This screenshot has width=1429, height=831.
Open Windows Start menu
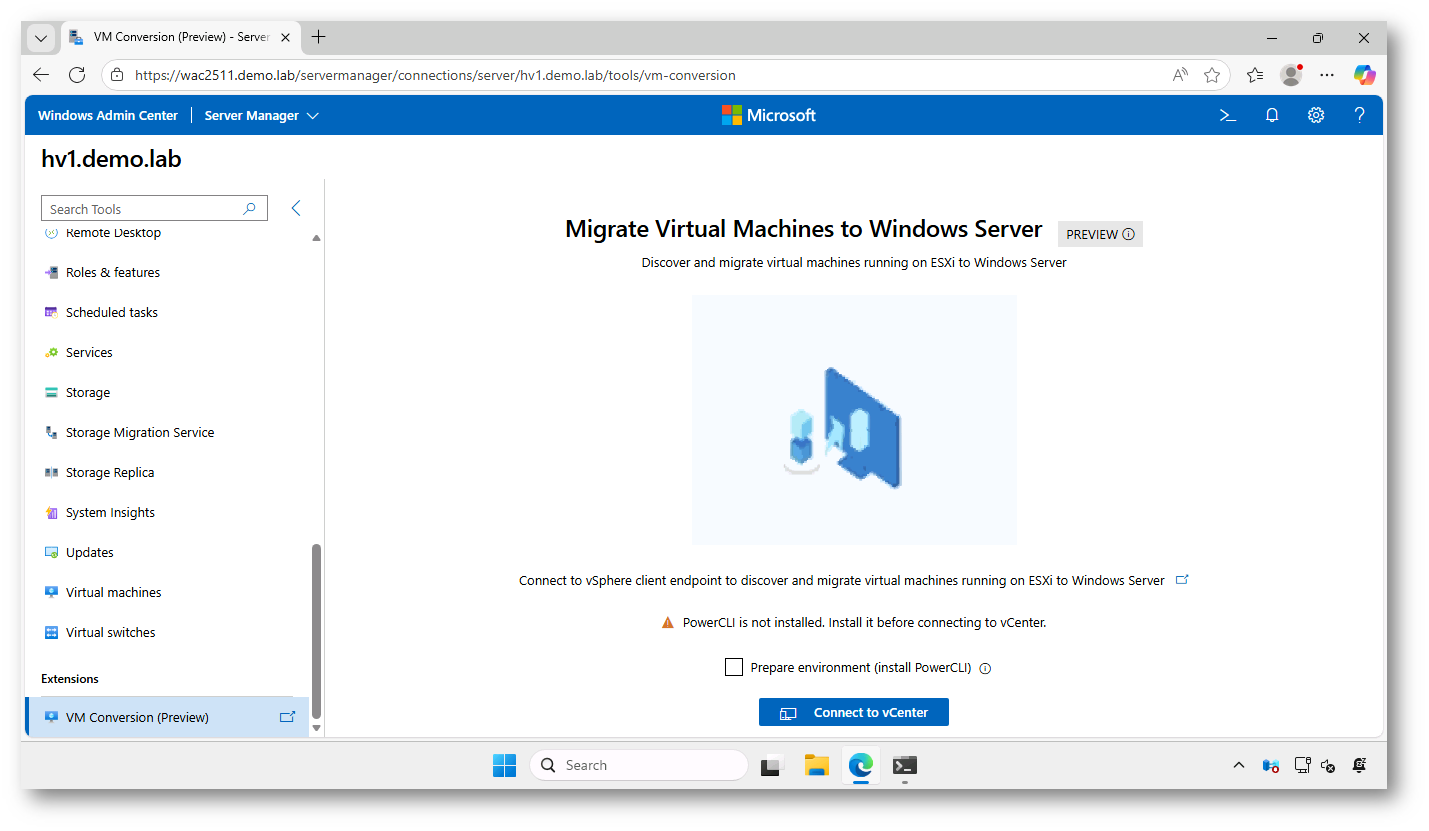coord(504,765)
